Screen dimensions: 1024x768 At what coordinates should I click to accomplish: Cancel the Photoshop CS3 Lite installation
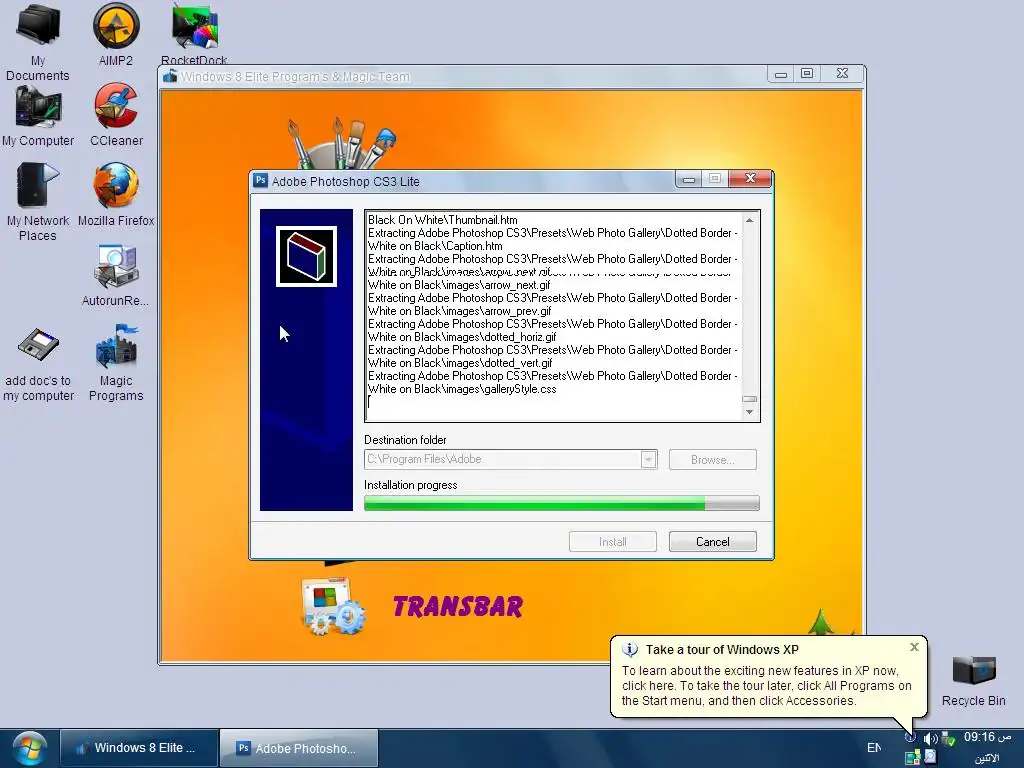point(712,541)
